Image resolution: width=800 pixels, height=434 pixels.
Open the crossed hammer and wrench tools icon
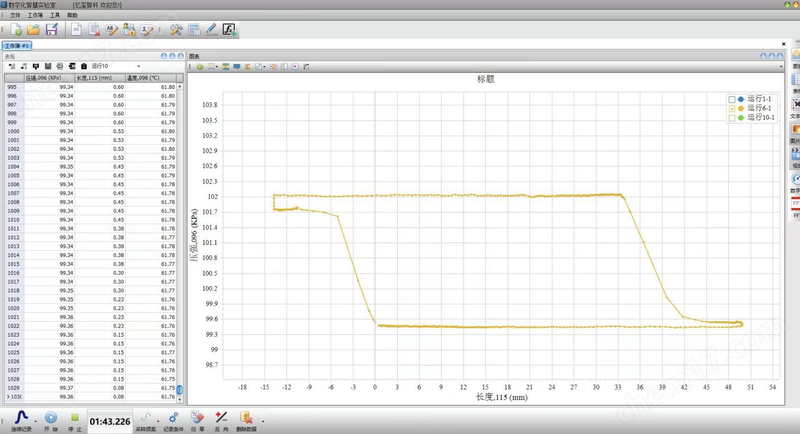point(176,30)
